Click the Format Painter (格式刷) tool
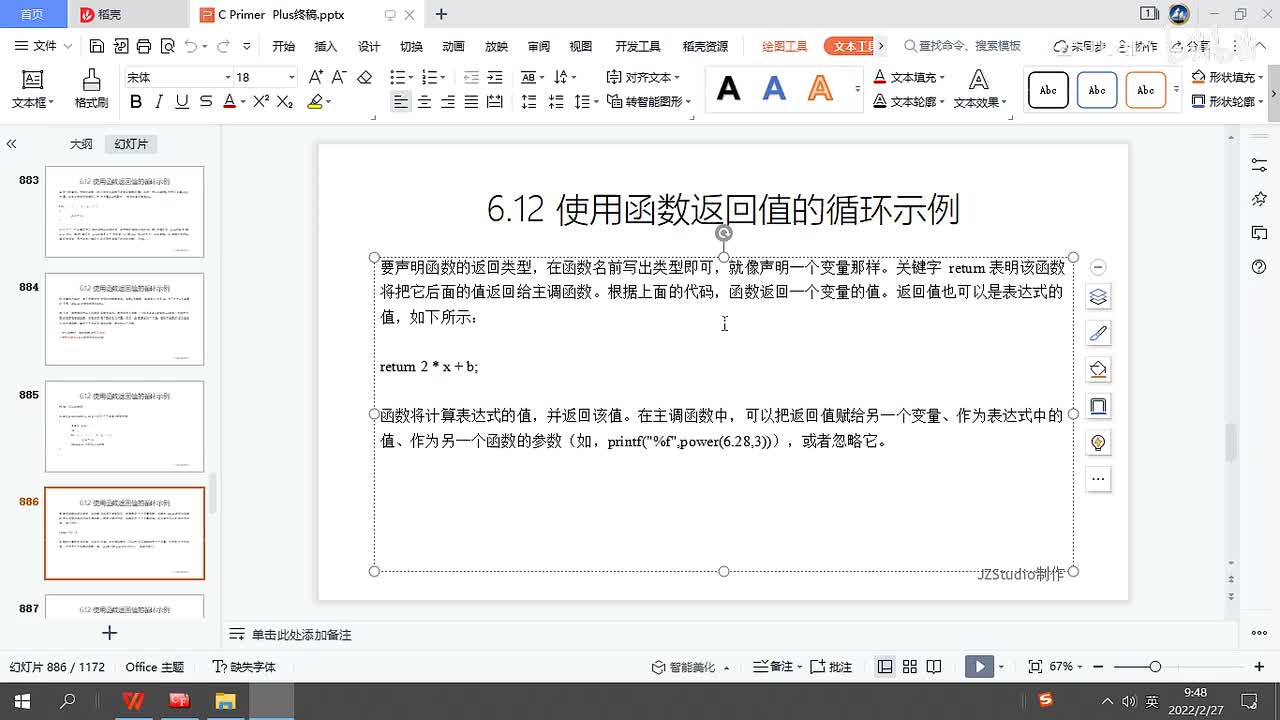 coord(91,88)
